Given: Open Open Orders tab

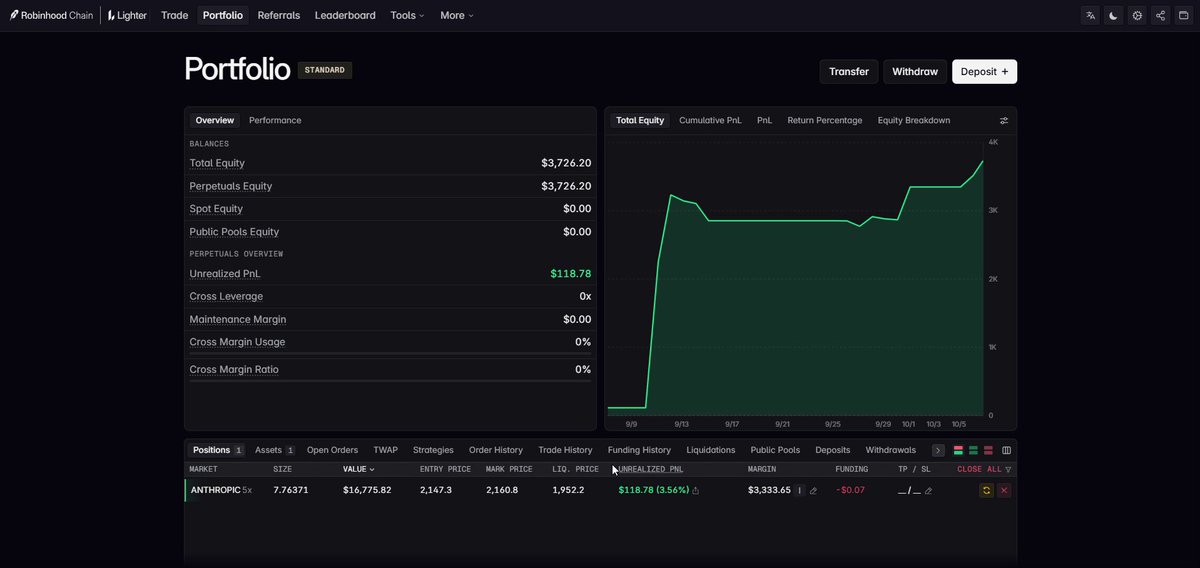Looking at the screenshot, I should point(332,450).
